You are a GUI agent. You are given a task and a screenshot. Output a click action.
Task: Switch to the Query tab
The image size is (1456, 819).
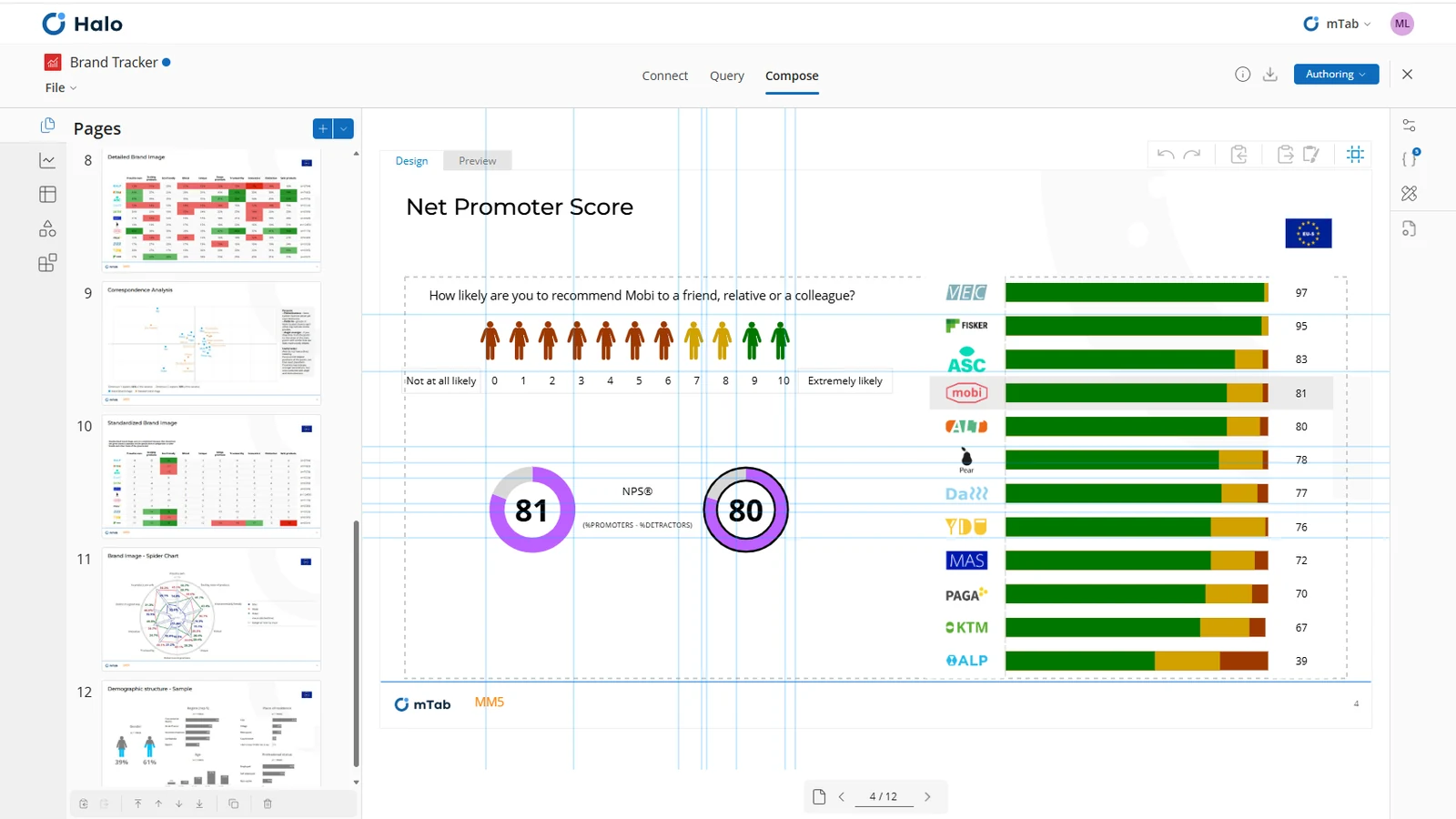[x=727, y=76]
